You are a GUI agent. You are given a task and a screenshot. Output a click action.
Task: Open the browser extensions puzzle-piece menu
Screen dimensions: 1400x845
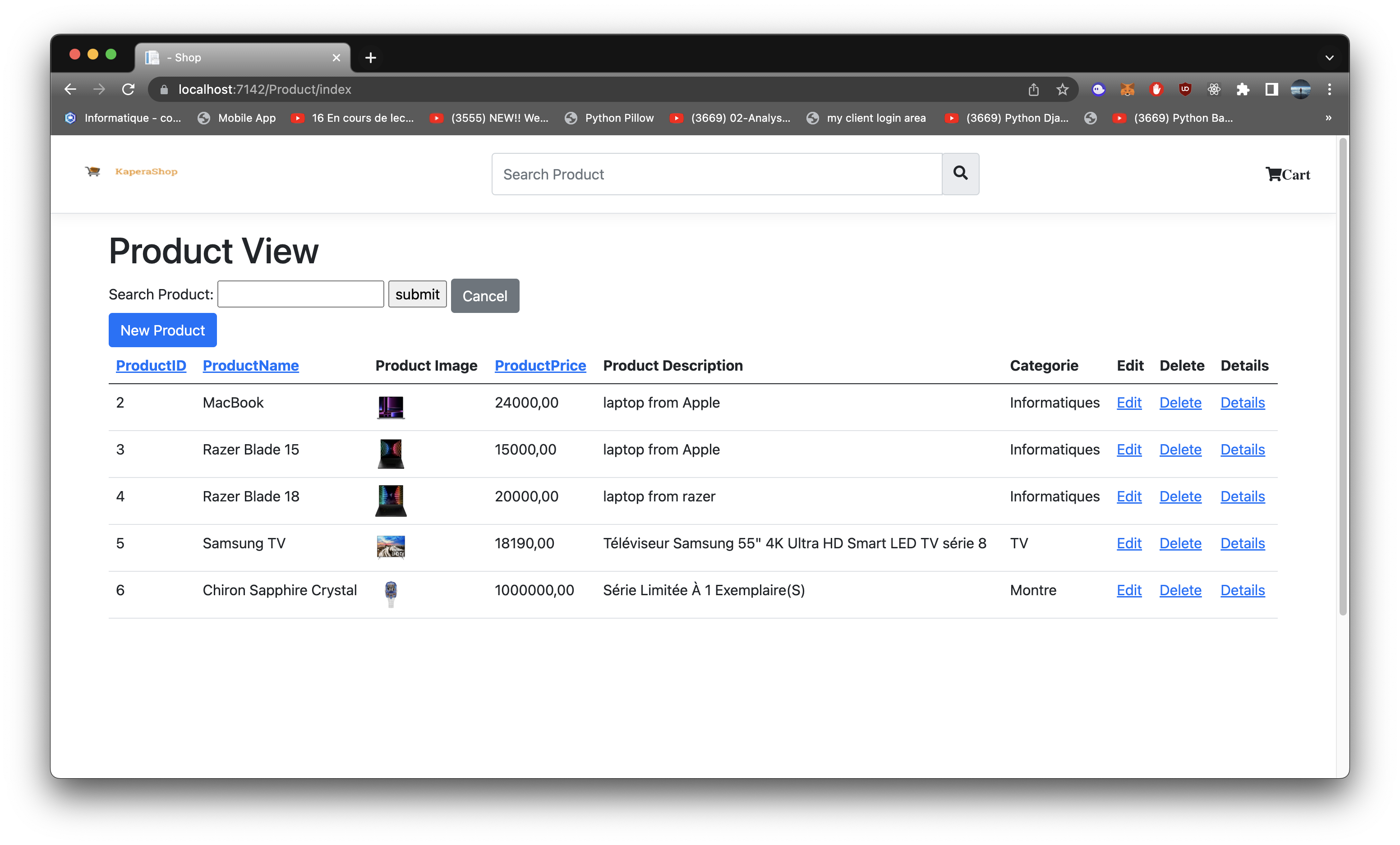[x=1243, y=89]
